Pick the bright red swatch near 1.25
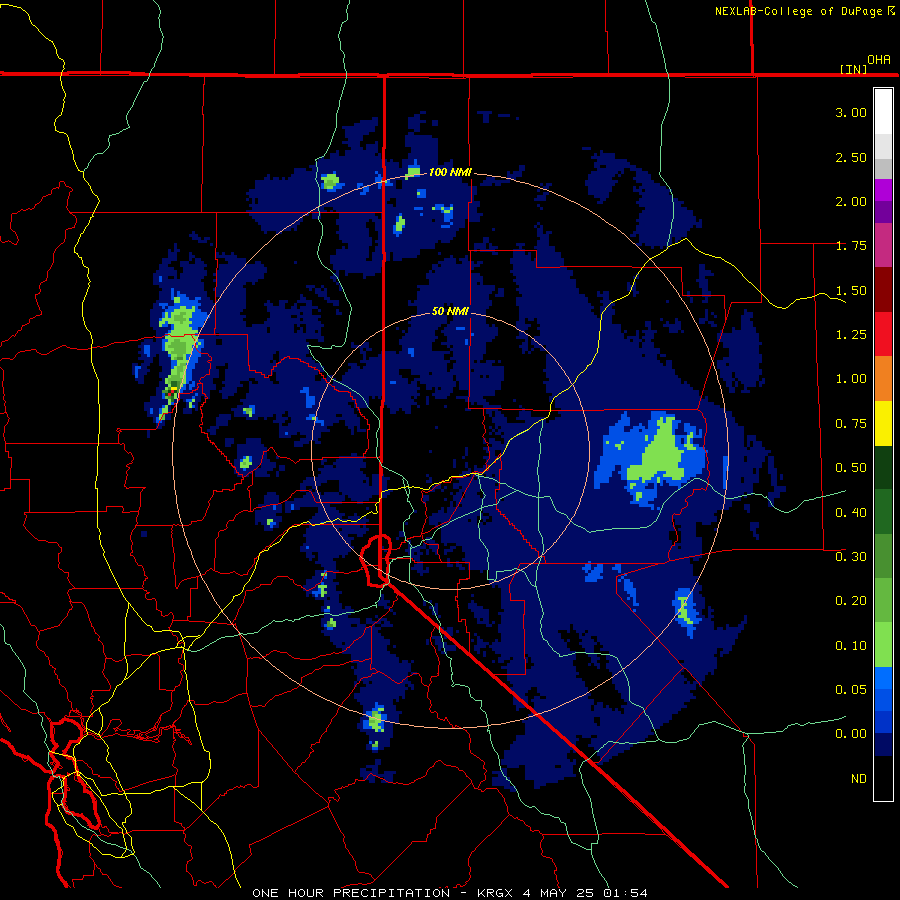The height and width of the screenshot is (900, 900). (883, 334)
